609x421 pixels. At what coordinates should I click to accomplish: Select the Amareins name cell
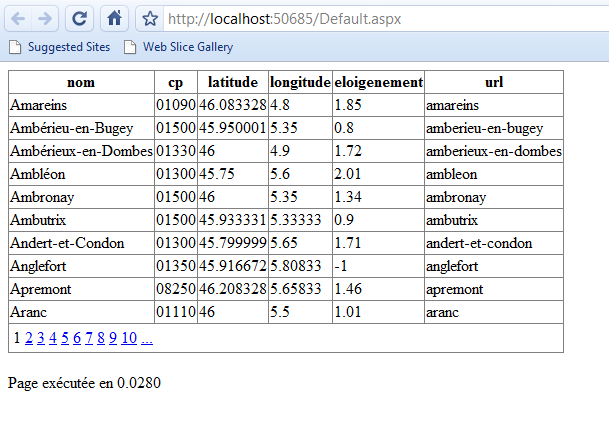pos(81,105)
